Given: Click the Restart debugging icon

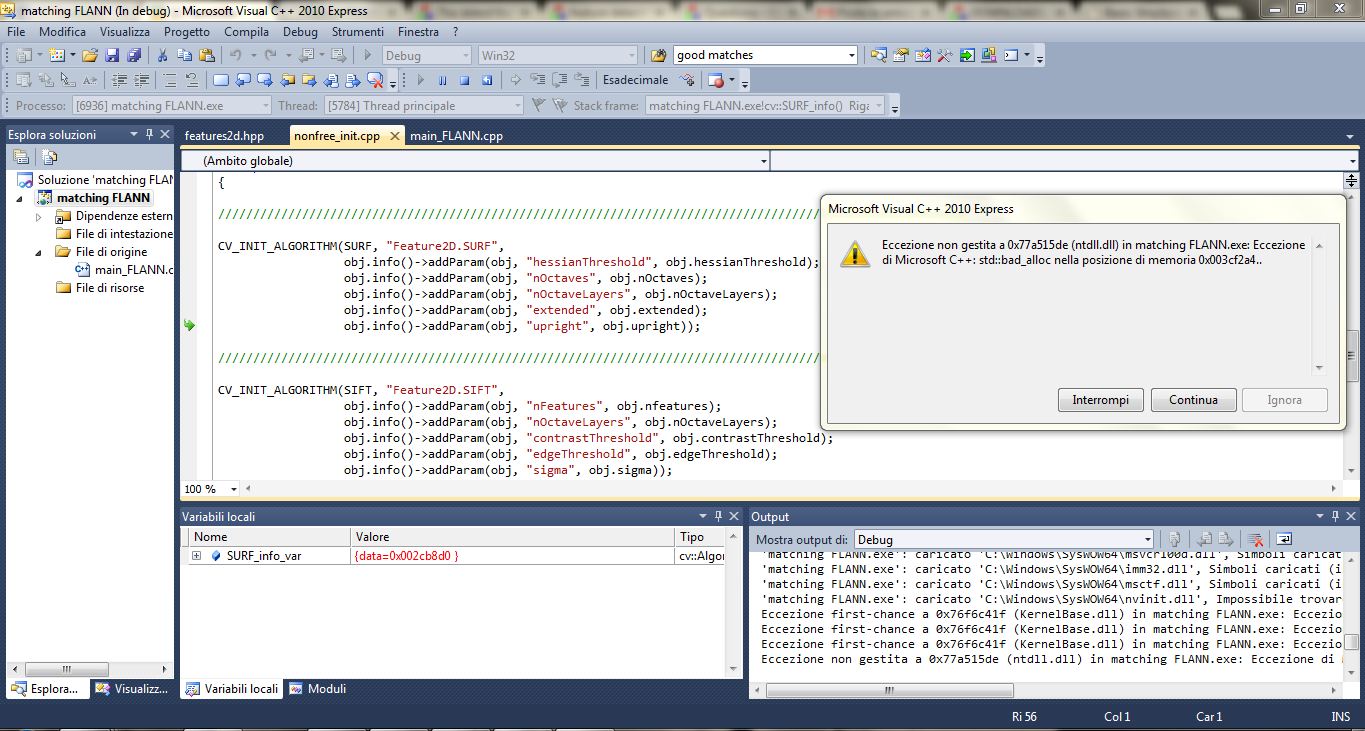Looking at the screenshot, I should click(486, 80).
